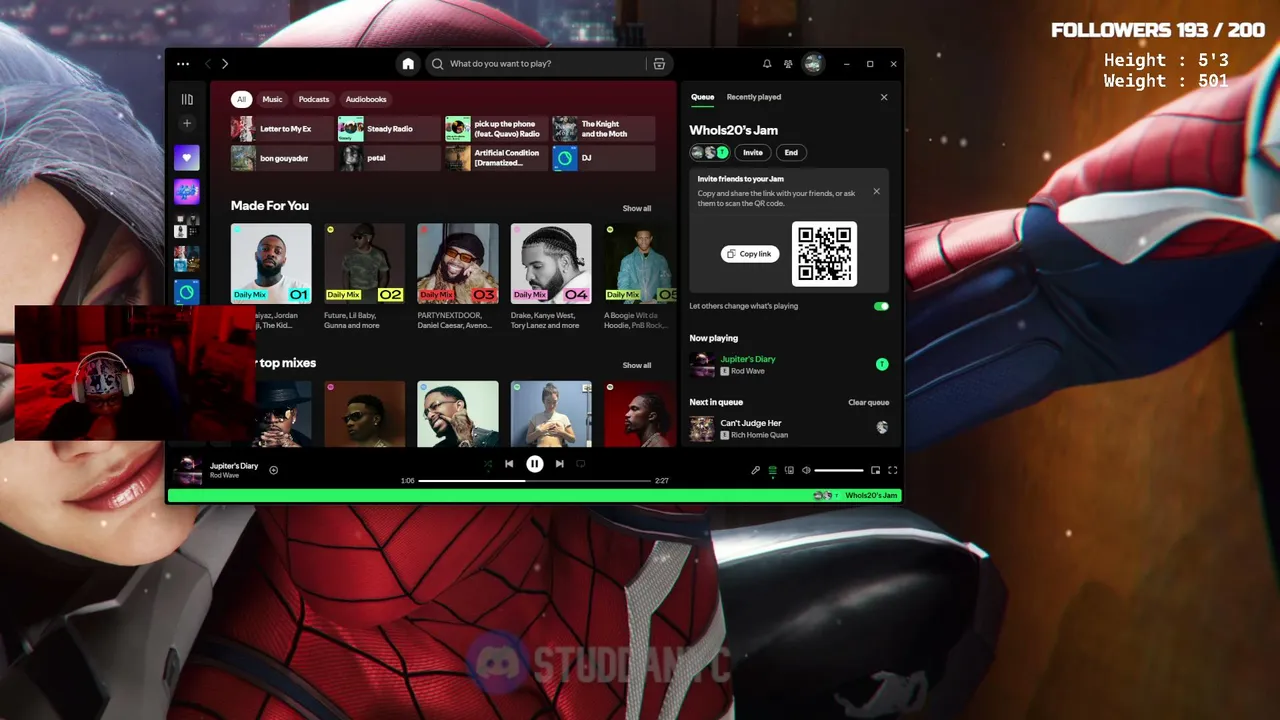The image size is (1280, 720).
Task: Pause the current song
Action: (535, 464)
